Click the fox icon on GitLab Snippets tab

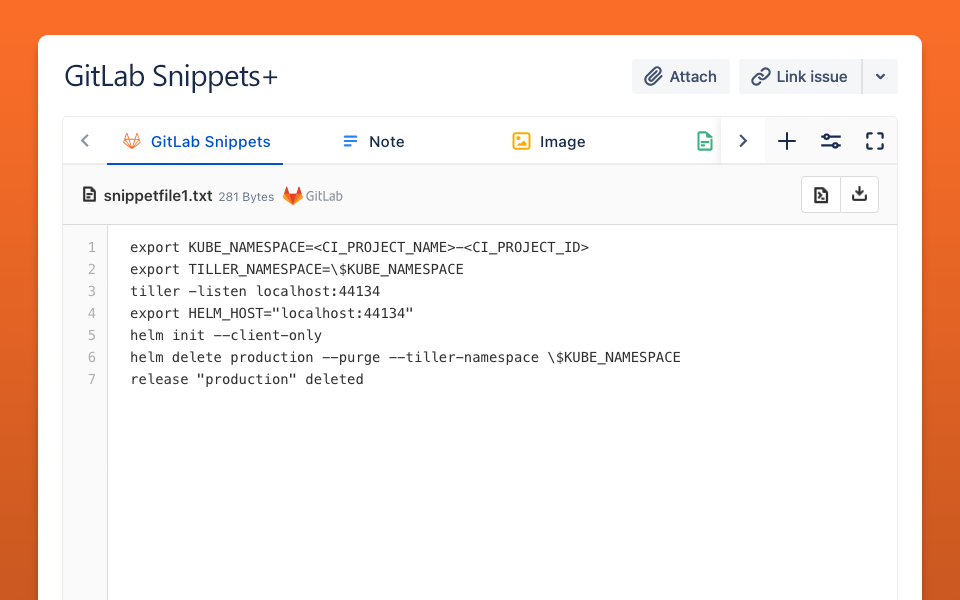tap(130, 141)
